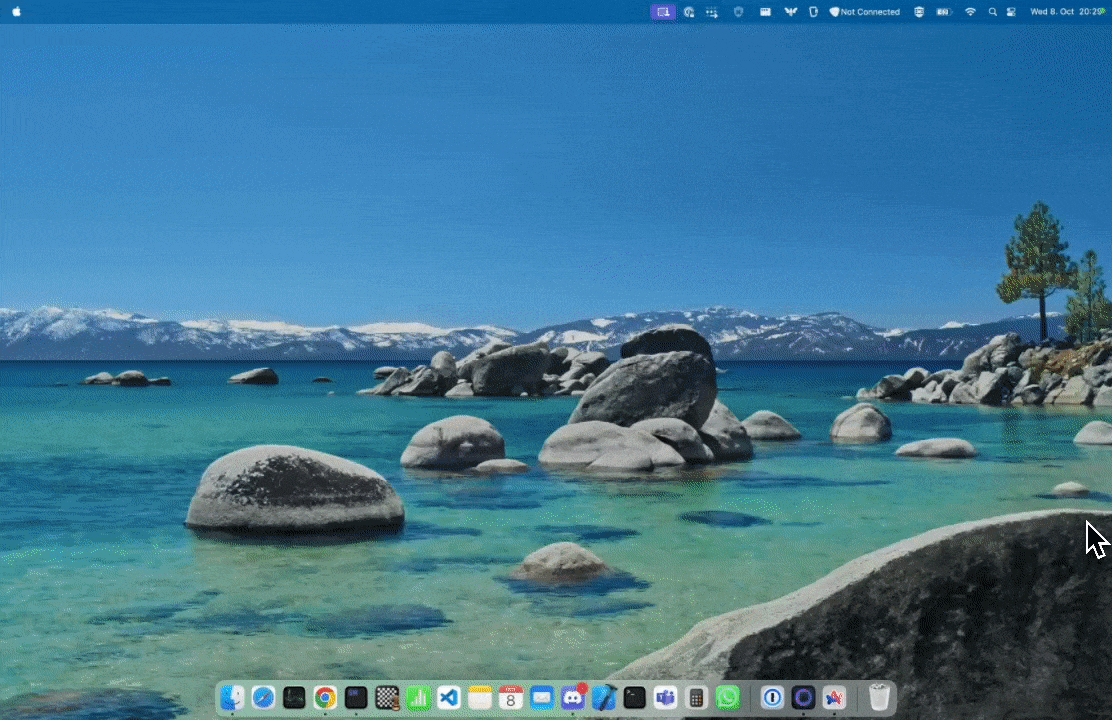Screen dimensions: 1112x720
Task: Open 1Password from the Dock
Action: [772, 697]
